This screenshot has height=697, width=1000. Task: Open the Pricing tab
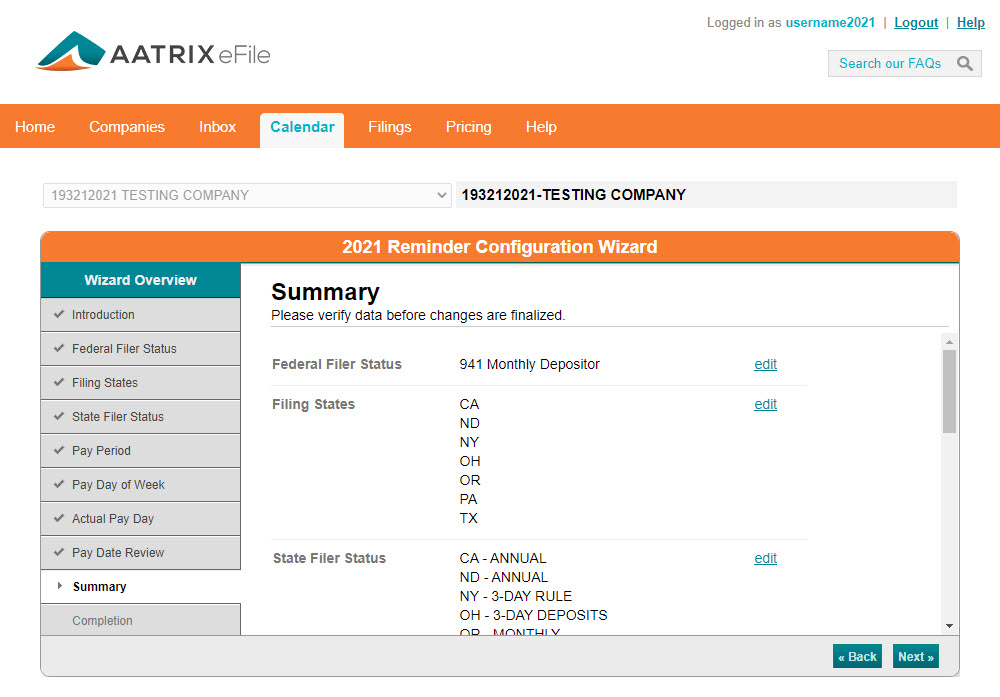coord(468,127)
